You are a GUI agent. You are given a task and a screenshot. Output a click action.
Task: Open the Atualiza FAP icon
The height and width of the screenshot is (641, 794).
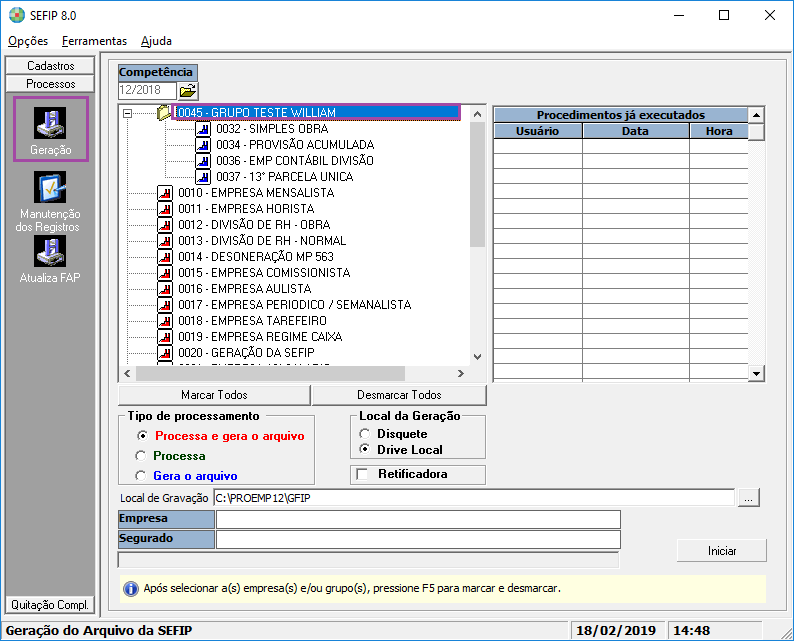[50, 251]
